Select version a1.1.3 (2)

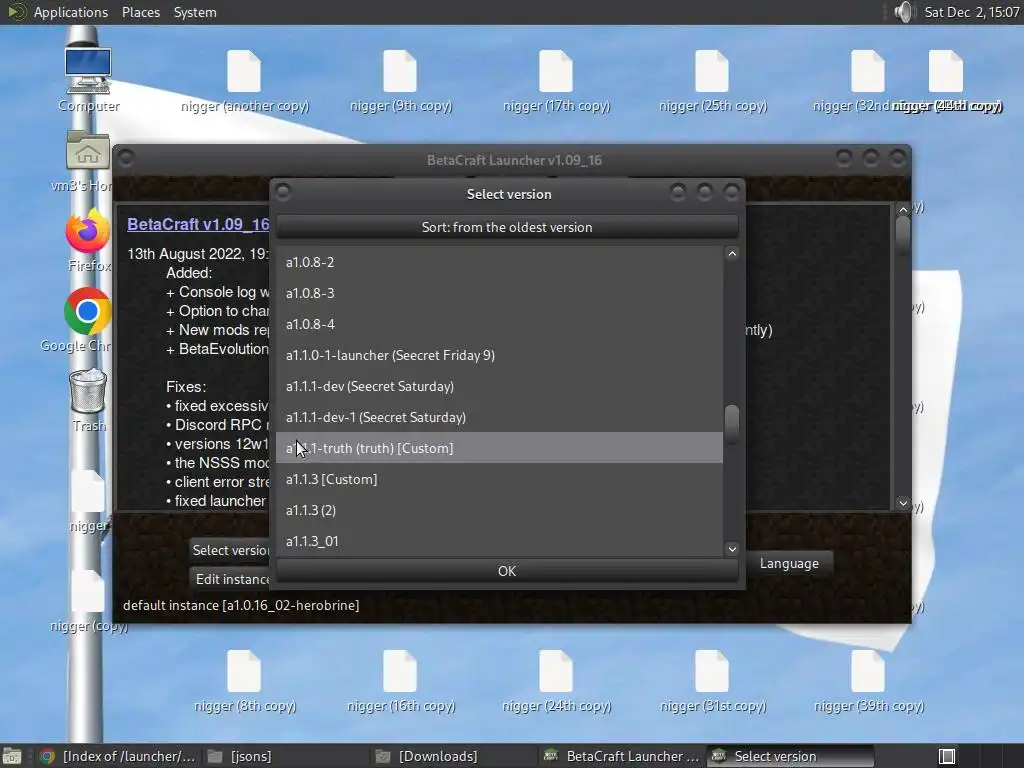pos(499,510)
